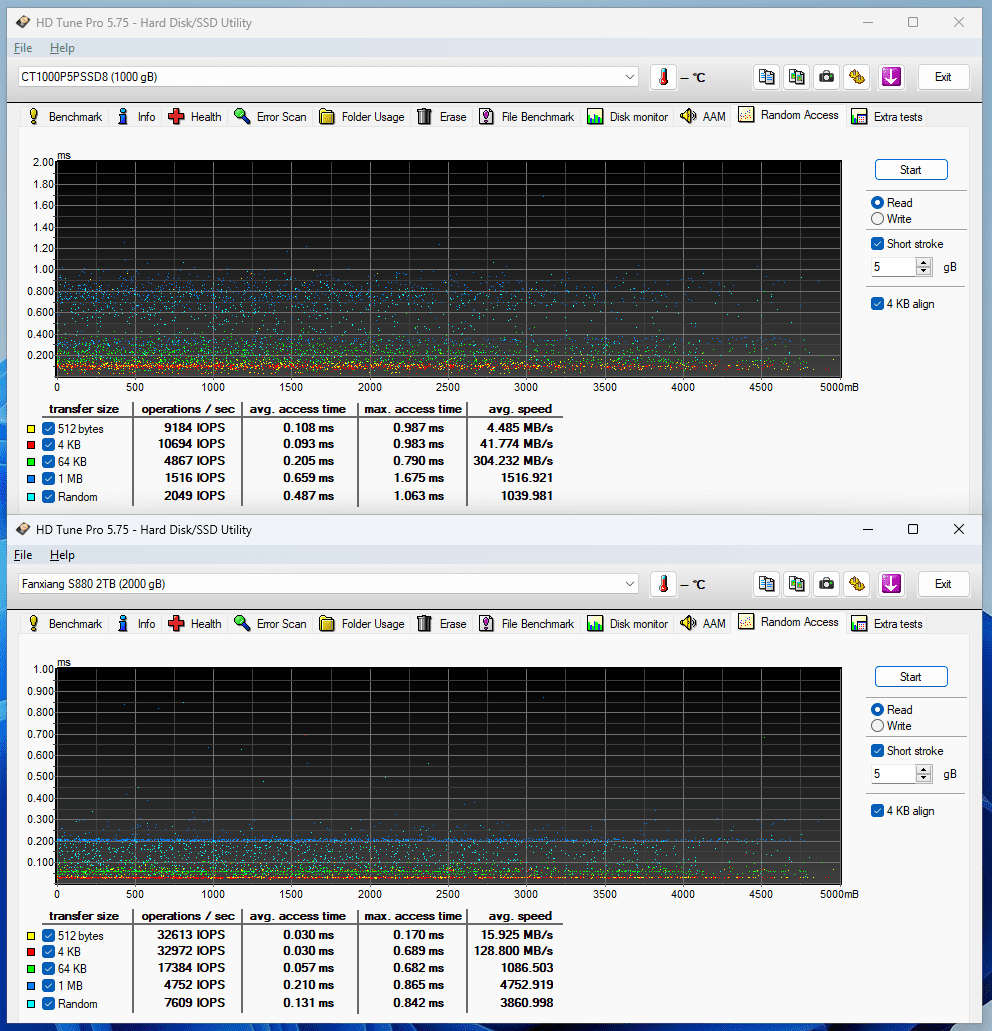Image resolution: width=992 pixels, height=1031 pixels.
Task: Open Benchmark tab in Fanxiang window
Action: tap(64, 624)
